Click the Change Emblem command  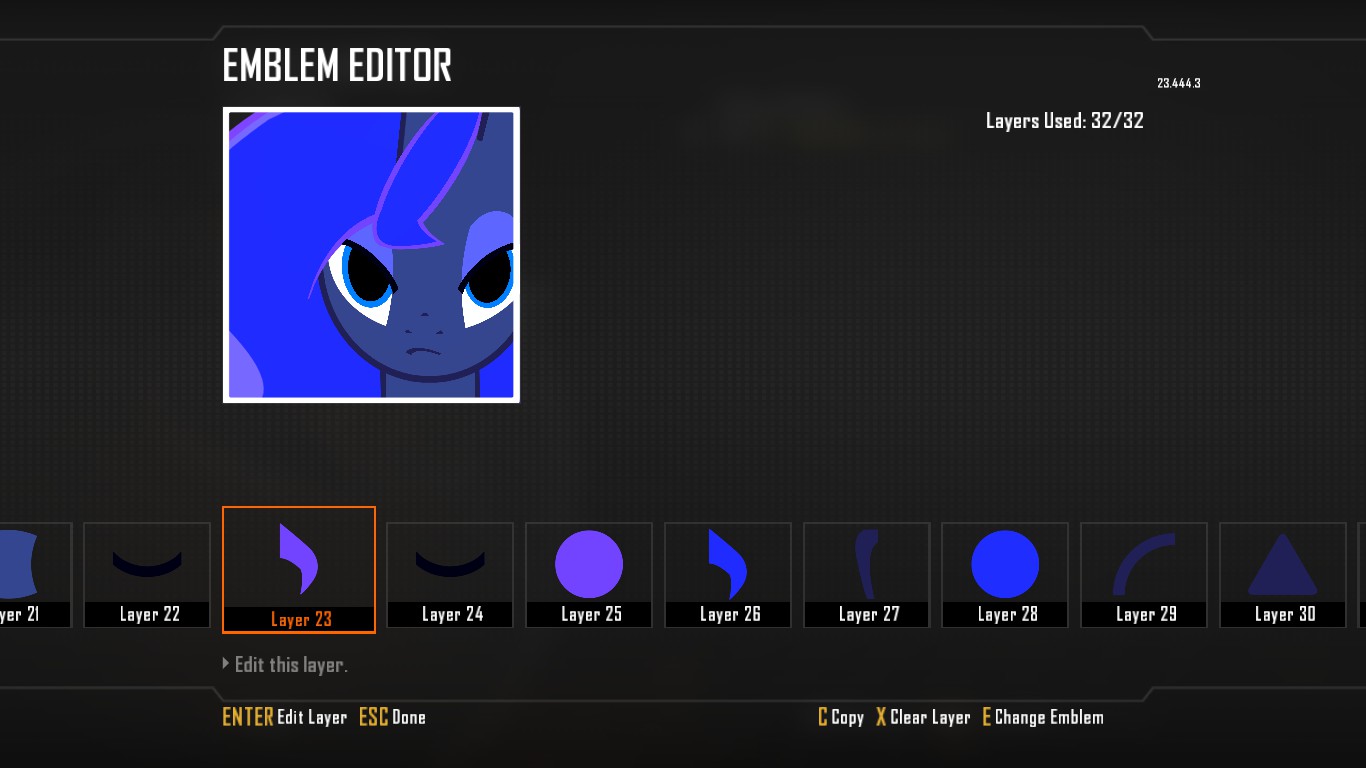click(1043, 717)
